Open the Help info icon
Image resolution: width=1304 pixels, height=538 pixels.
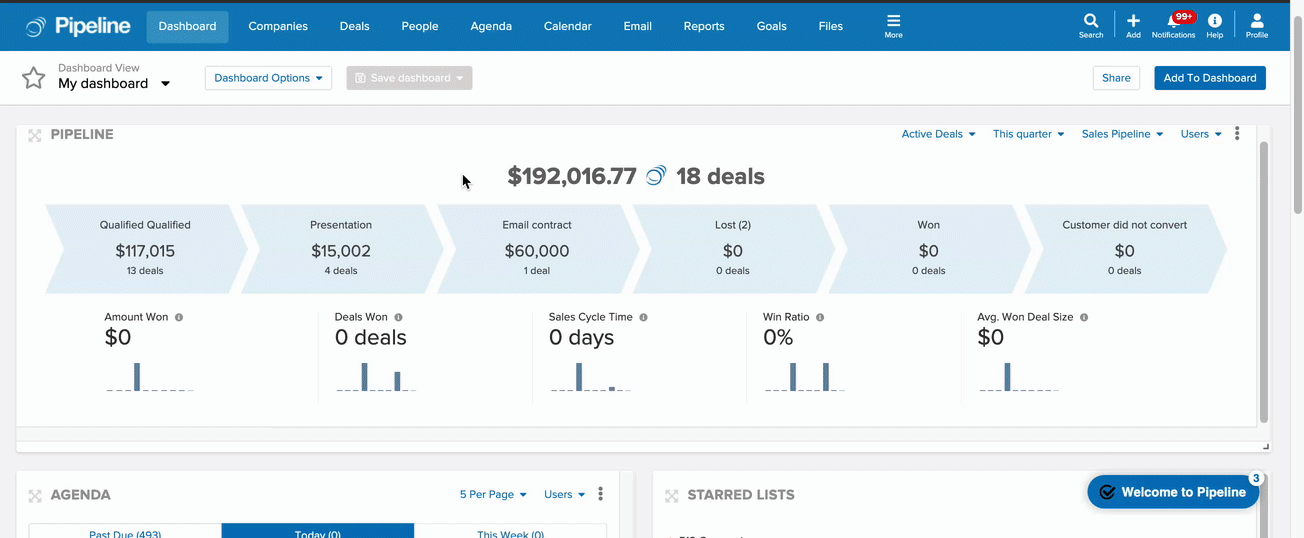pyautogui.click(x=1215, y=20)
